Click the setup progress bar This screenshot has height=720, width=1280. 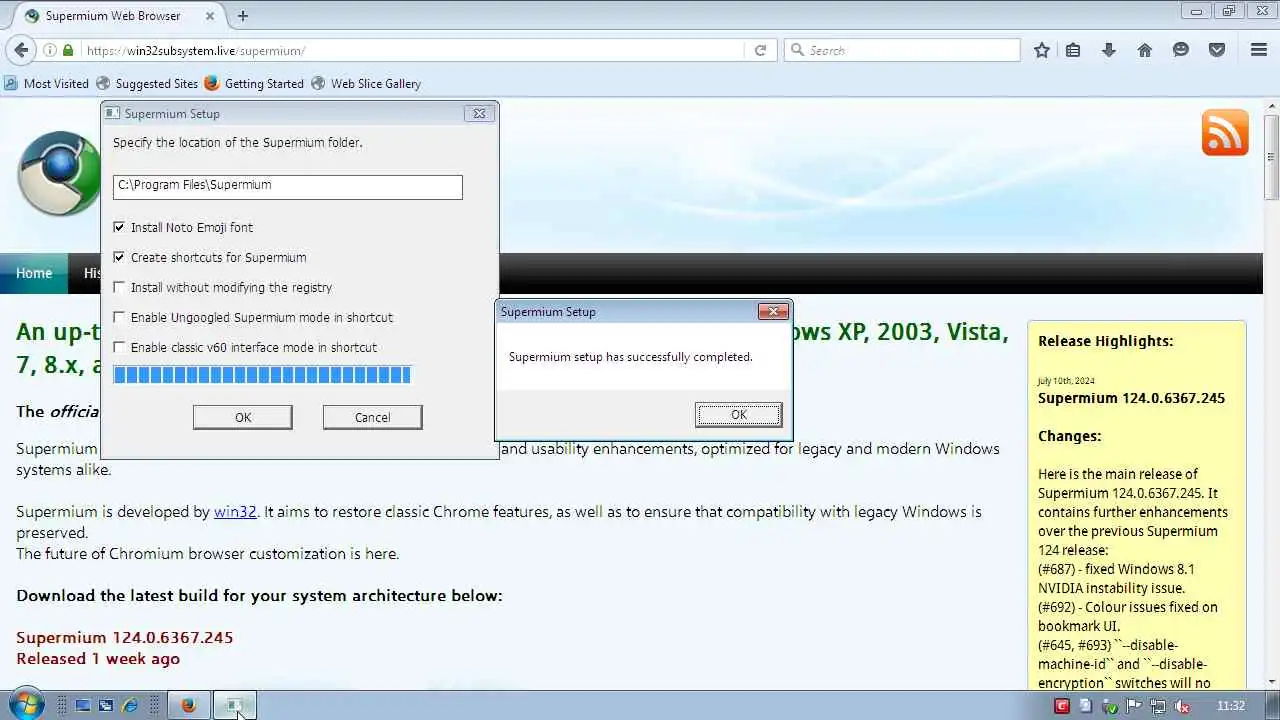262,375
